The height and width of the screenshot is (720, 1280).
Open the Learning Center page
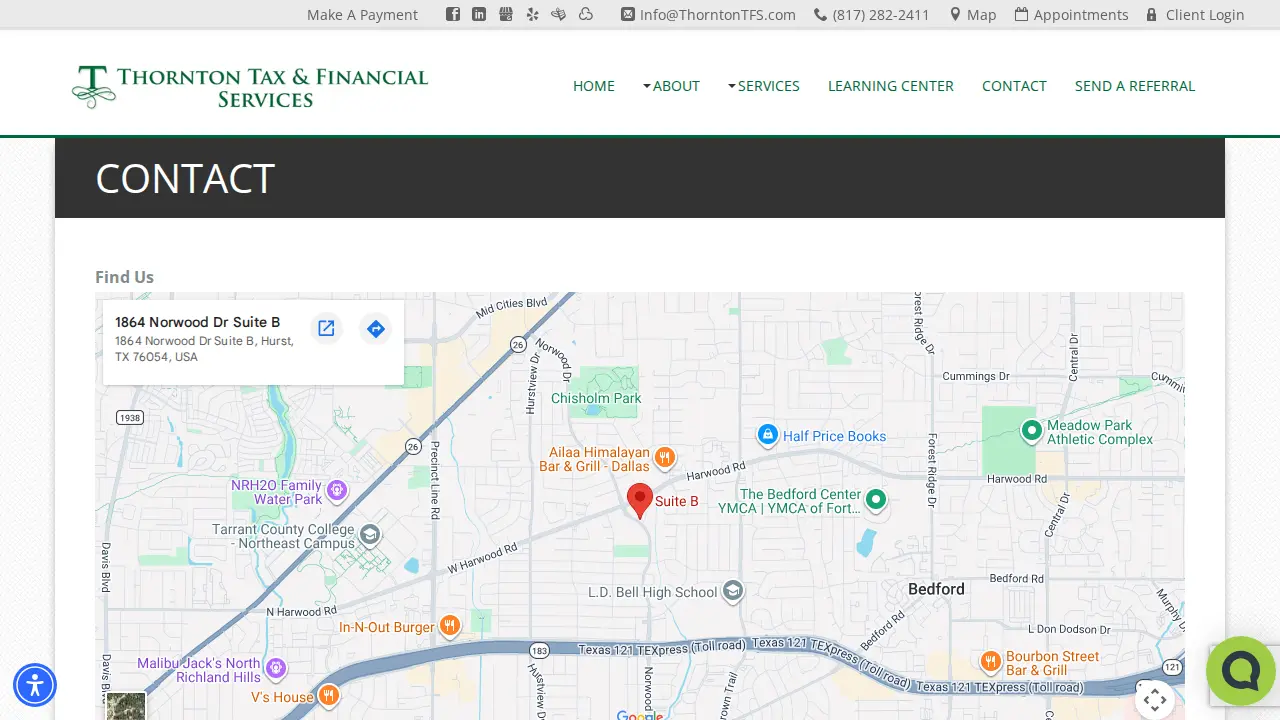point(891,86)
